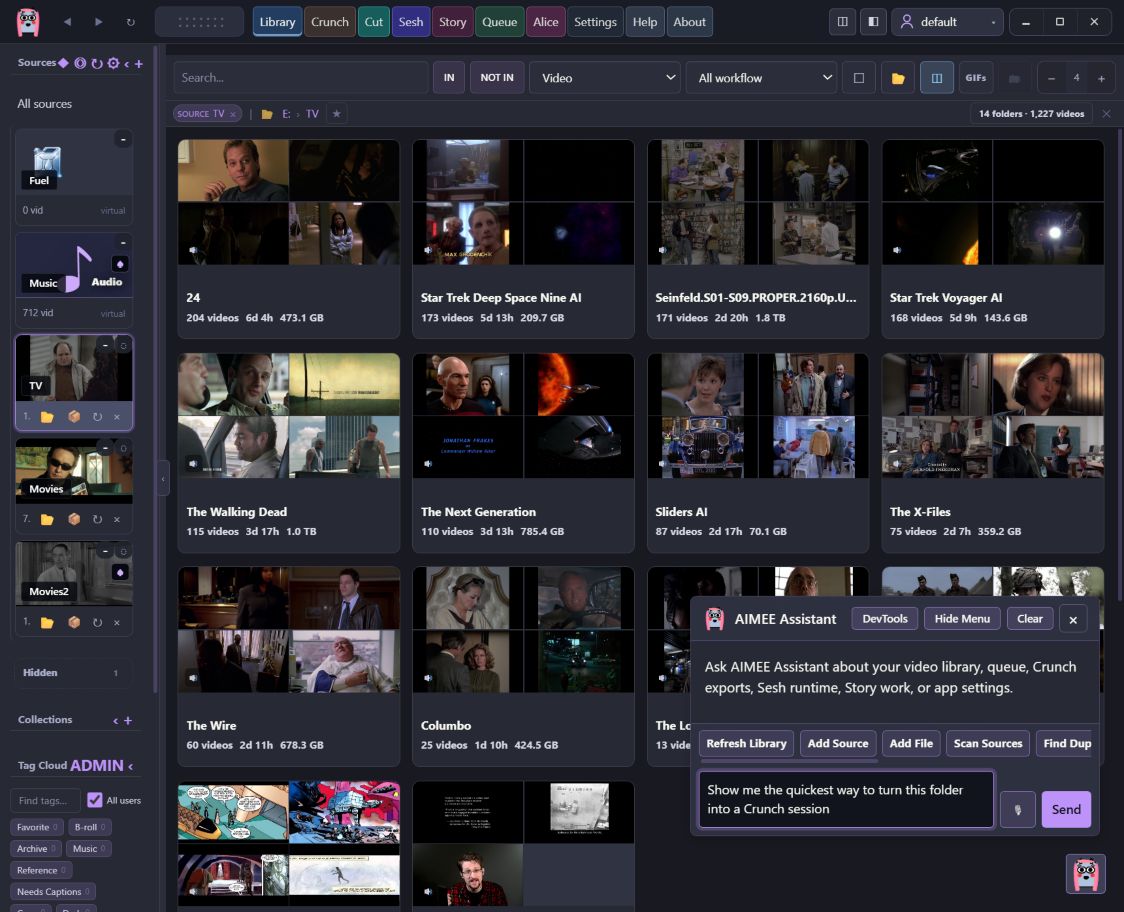The image size is (1124, 912).
Task: Click Send in AIMEE Assistant
Action: [1066, 809]
